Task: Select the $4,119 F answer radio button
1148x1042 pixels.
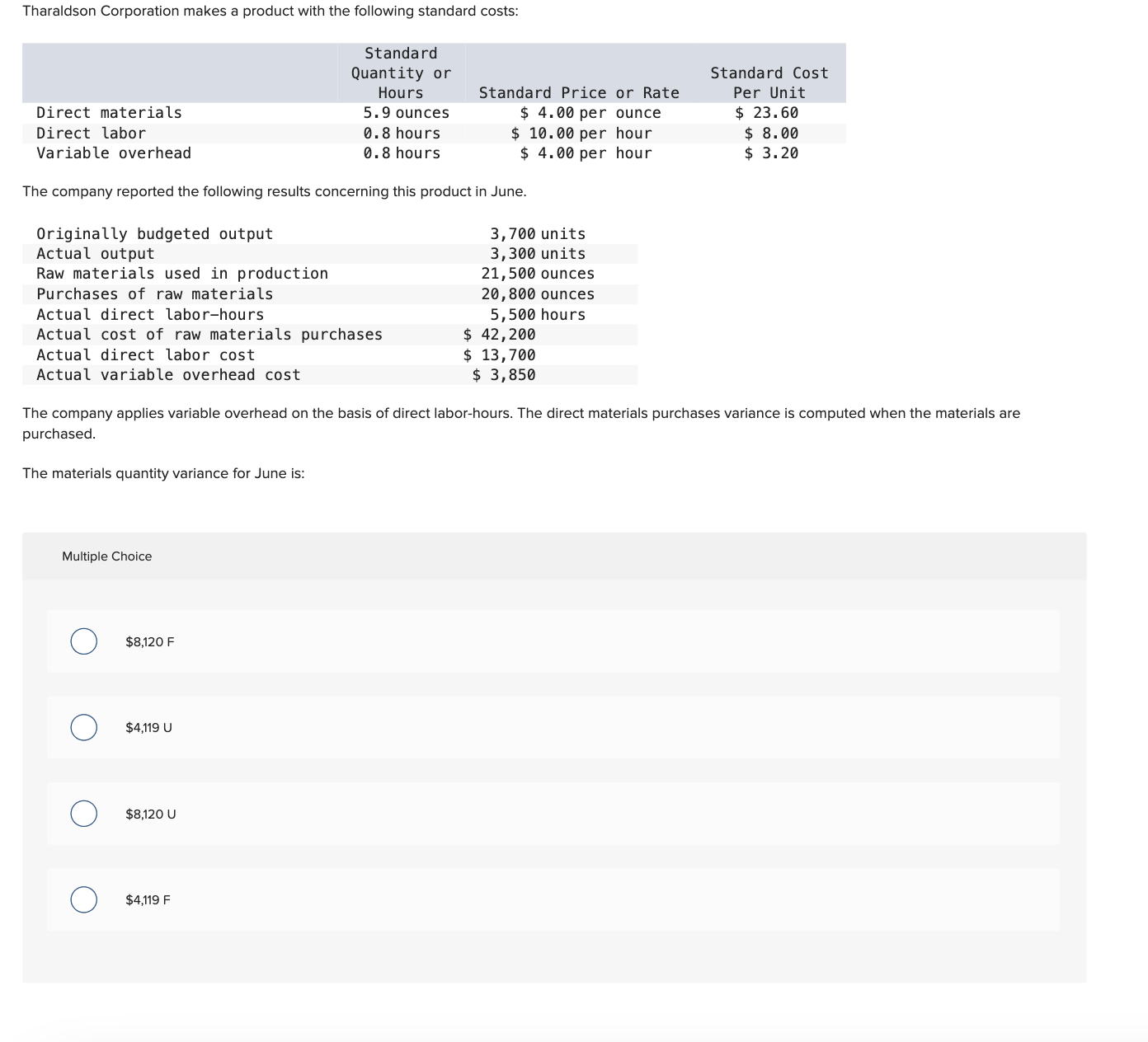Action: (83, 900)
